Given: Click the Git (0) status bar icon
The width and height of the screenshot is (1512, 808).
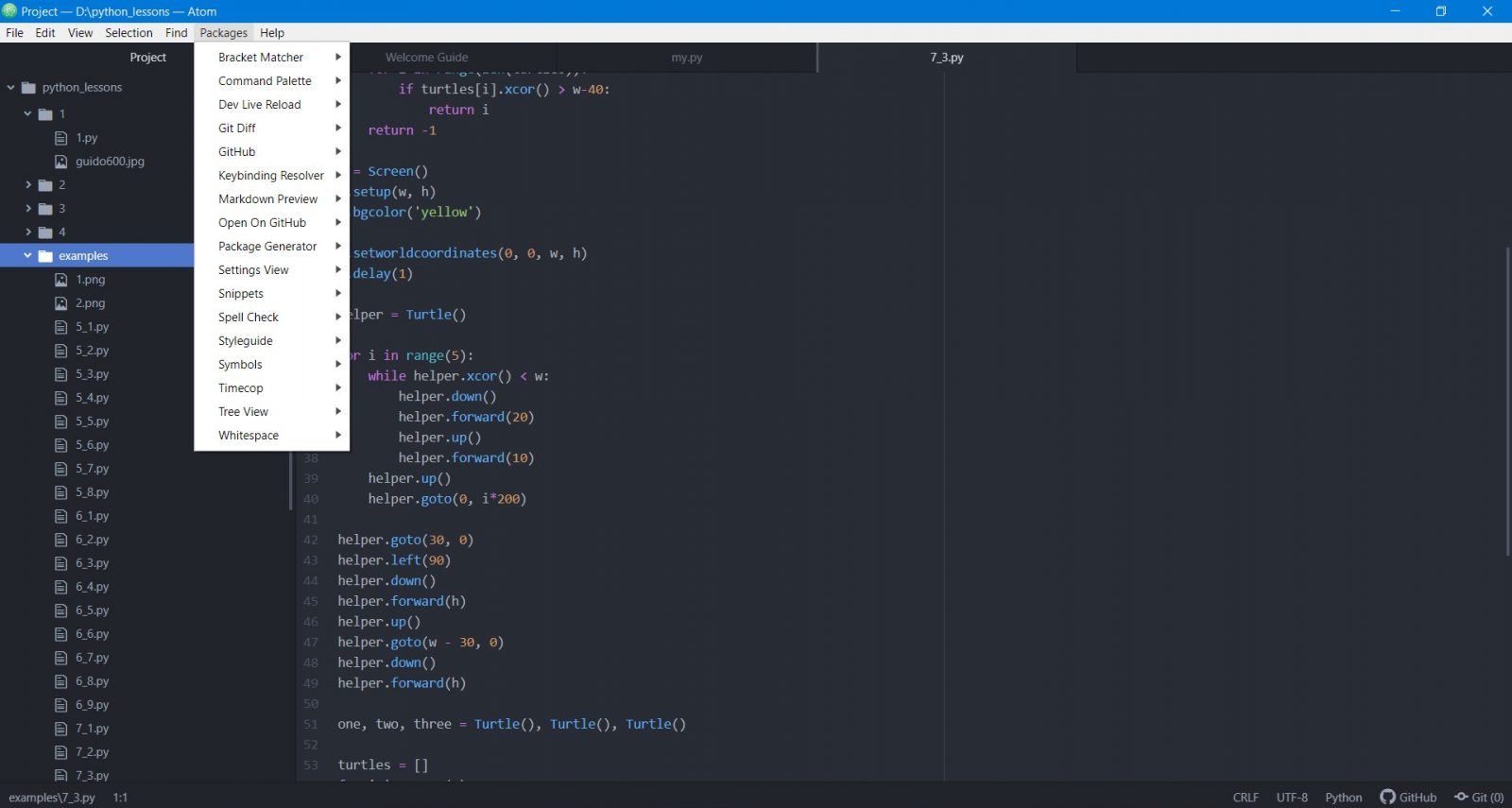Looking at the screenshot, I should click(x=1462, y=797).
